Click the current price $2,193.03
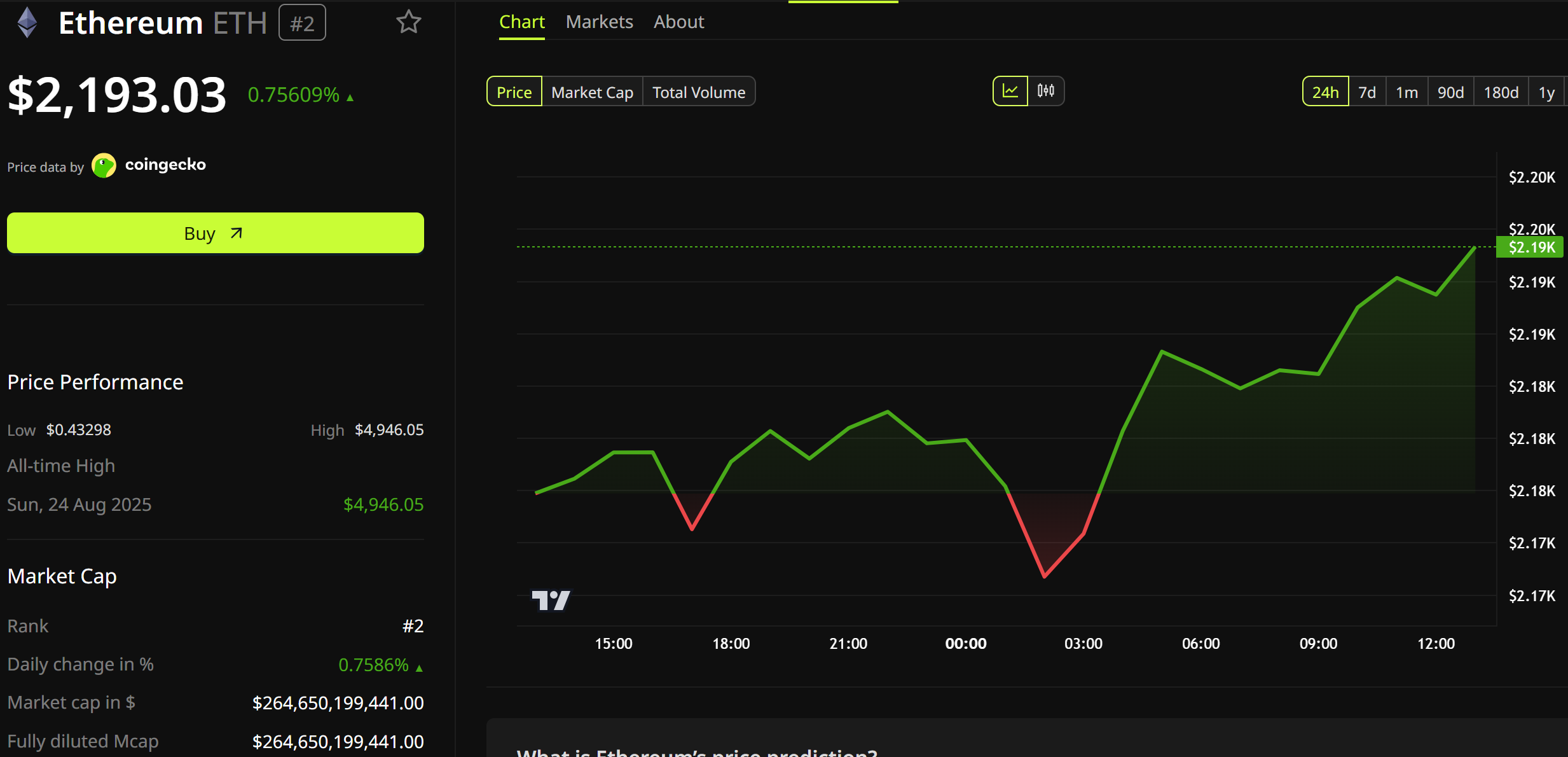Image resolution: width=1568 pixels, height=757 pixels. coord(117,95)
